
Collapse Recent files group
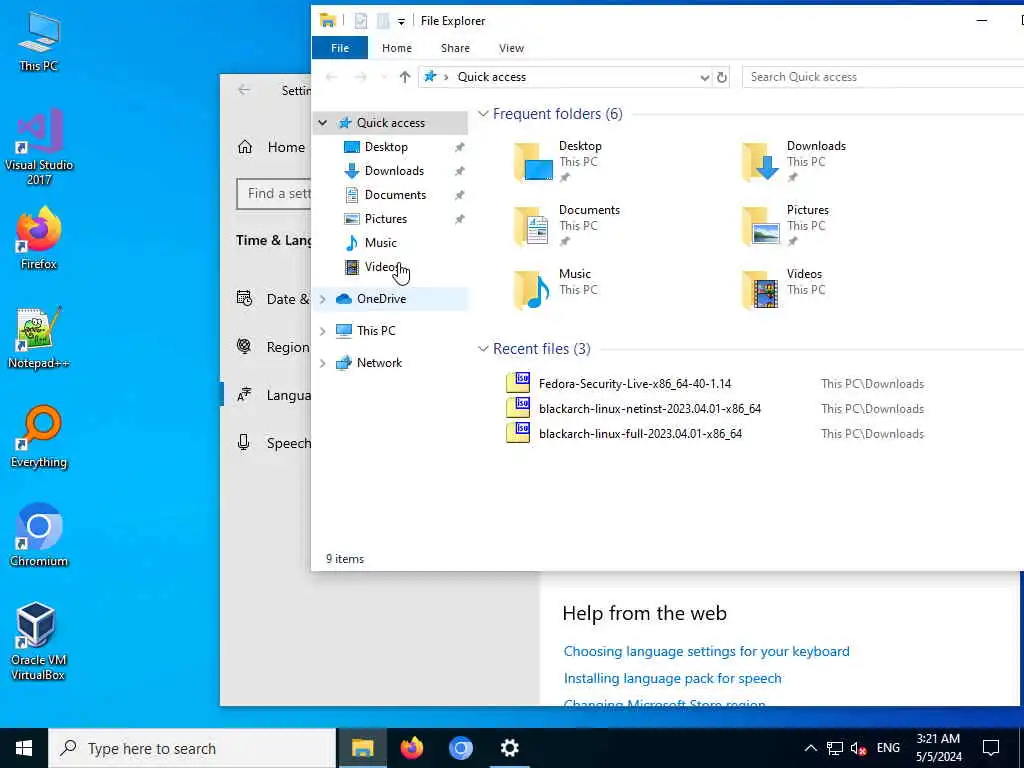[483, 349]
